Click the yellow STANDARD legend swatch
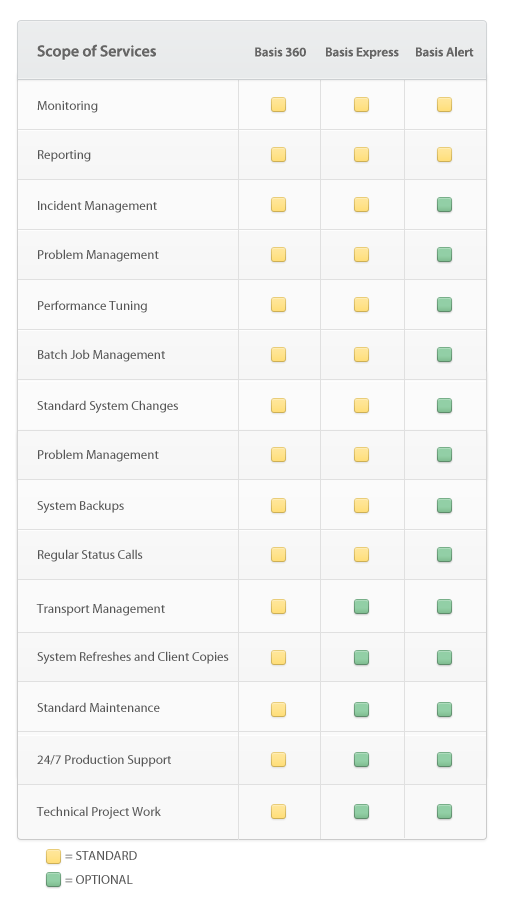Image resolution: width=505 pixels, height=897 pixels. tap(53, 856)
